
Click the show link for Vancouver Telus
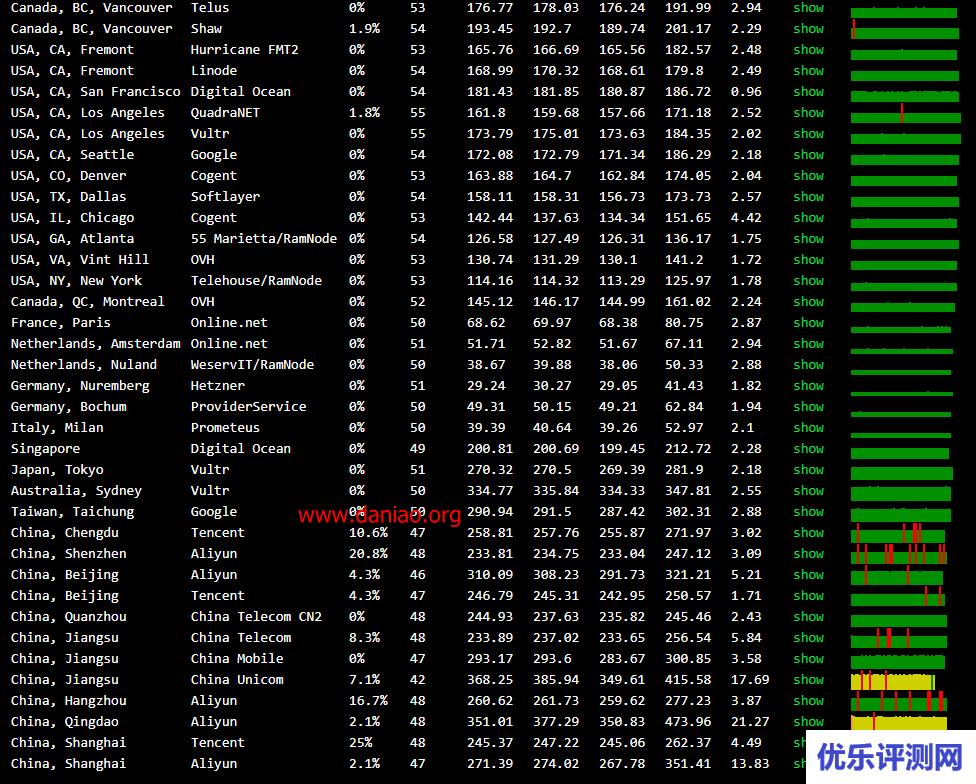tap(808, 8)
